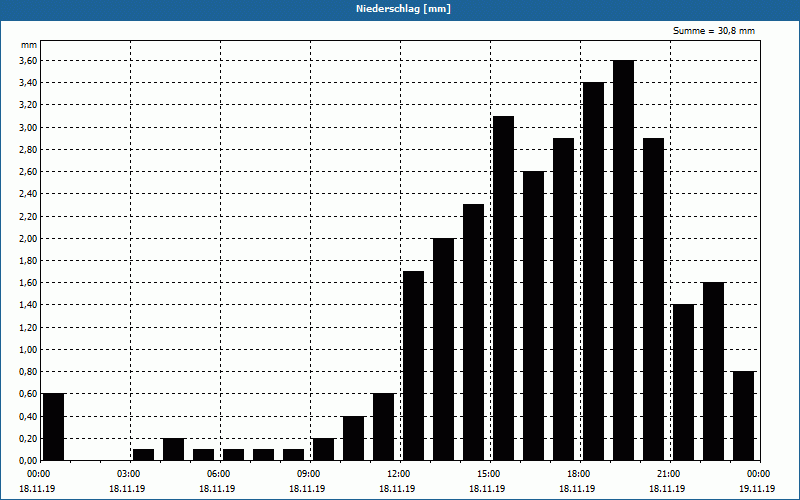Click the 1,40 mm bar starting at 21:00
Image resolution: width=800 pixels, height=500 pixels.
(683, 383)
